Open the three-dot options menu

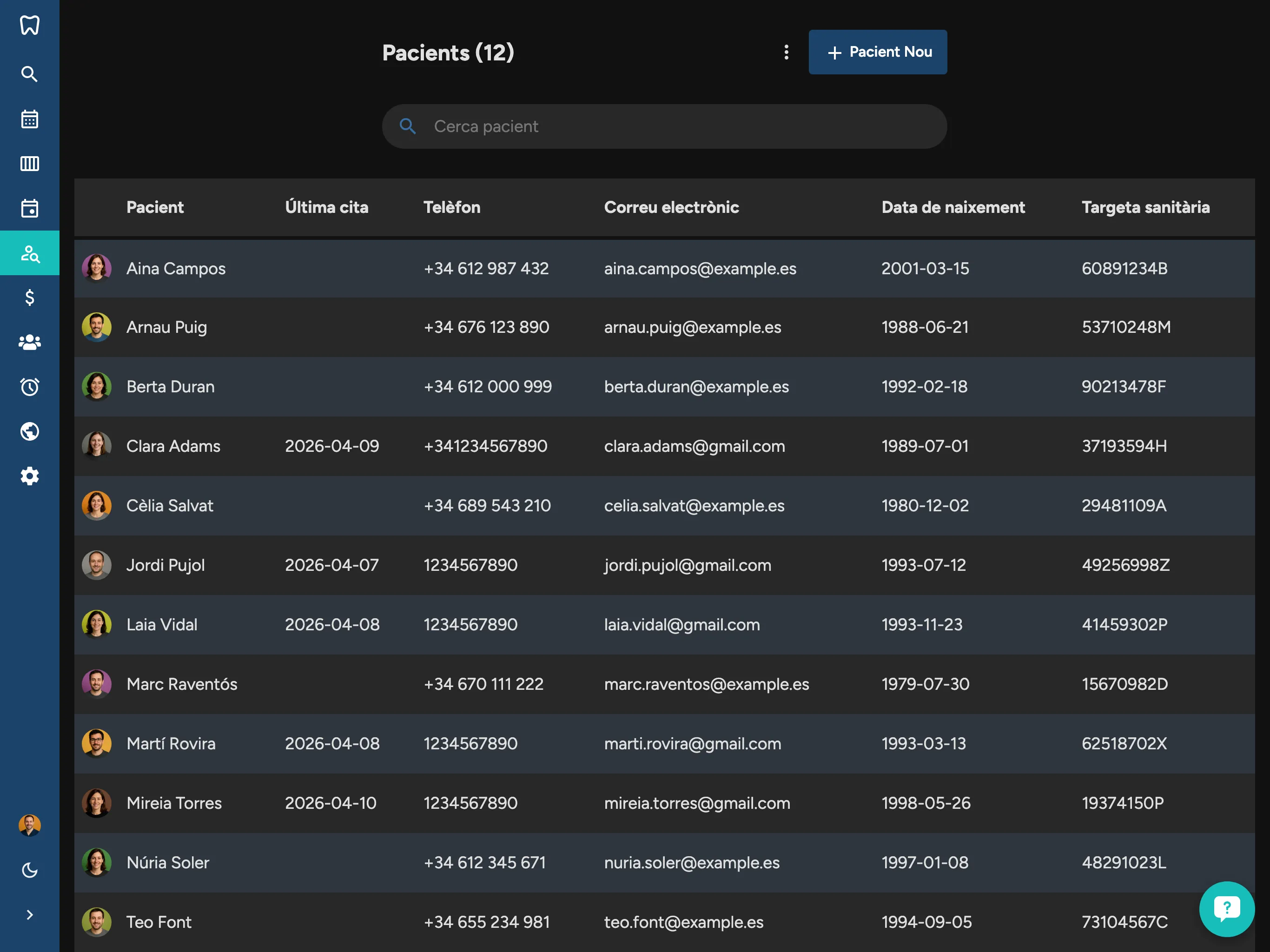coord(786,52)
